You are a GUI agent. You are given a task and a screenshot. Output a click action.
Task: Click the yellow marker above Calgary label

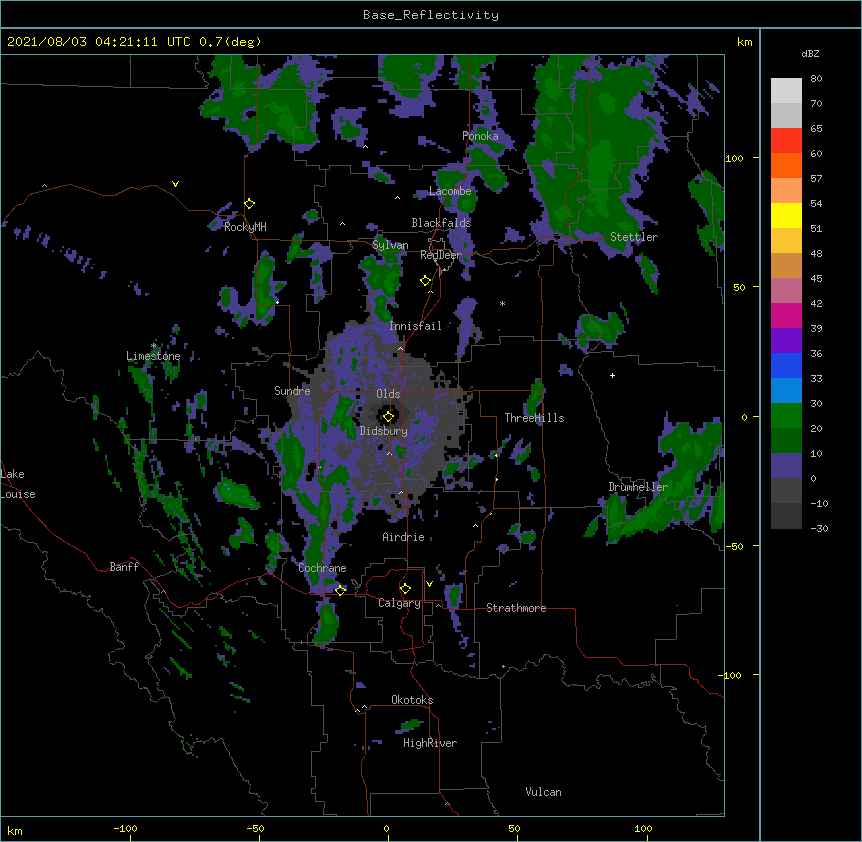click(405, 589)
